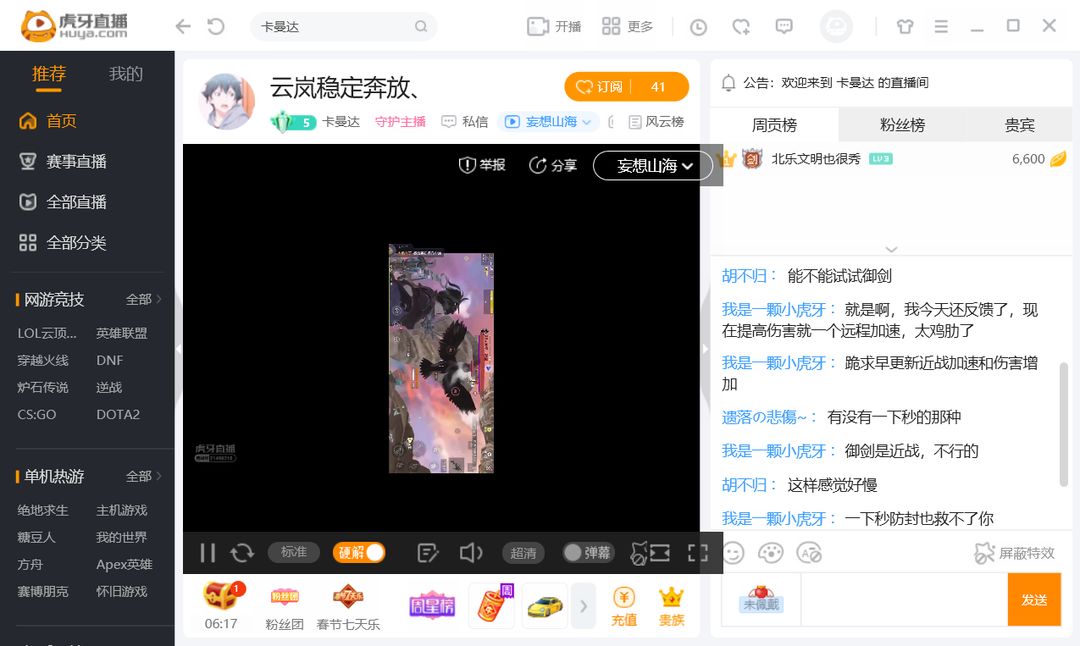Subscribe with the orange 订阅 button
The image size is (1080, 646).
(x=626, y=87)
